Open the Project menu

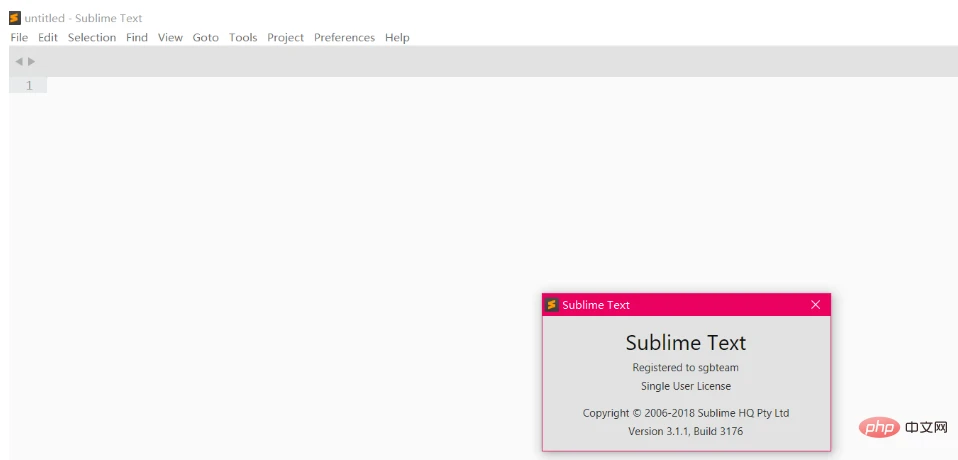point(285,37)
